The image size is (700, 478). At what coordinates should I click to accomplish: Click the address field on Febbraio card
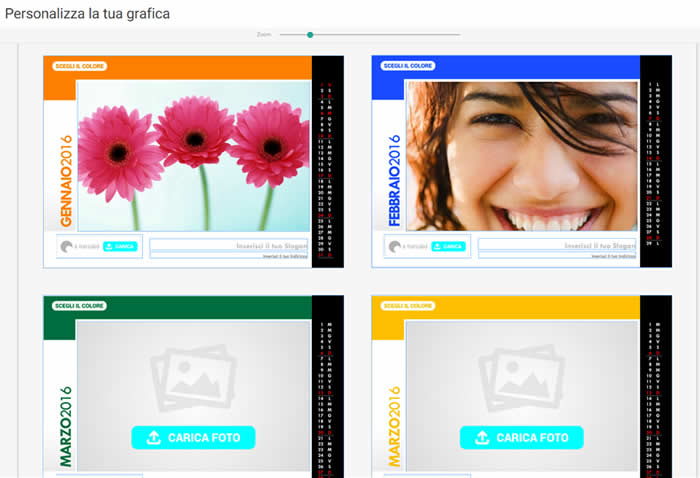tap(557, 256)
